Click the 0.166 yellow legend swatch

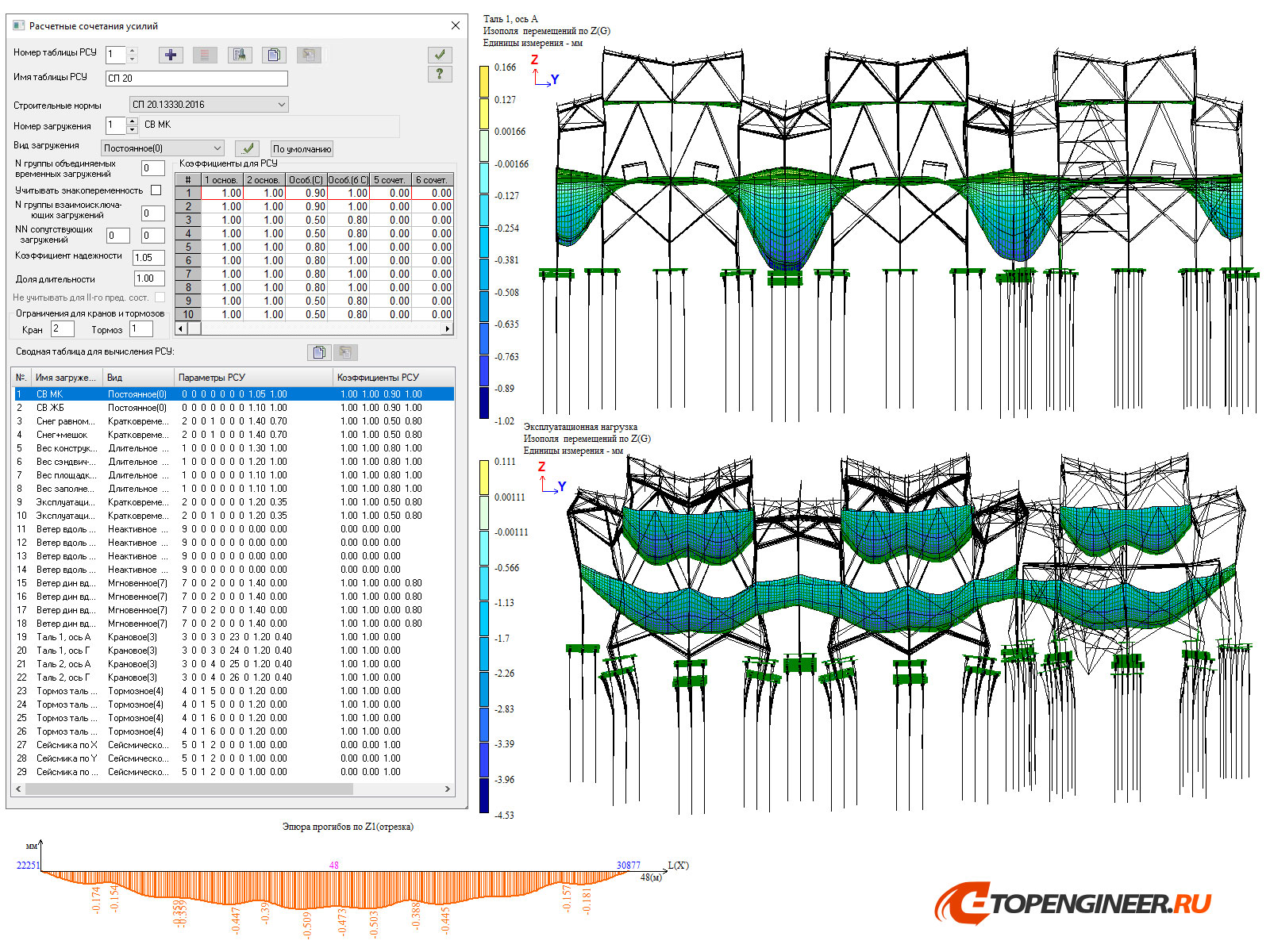click(484, 82)
